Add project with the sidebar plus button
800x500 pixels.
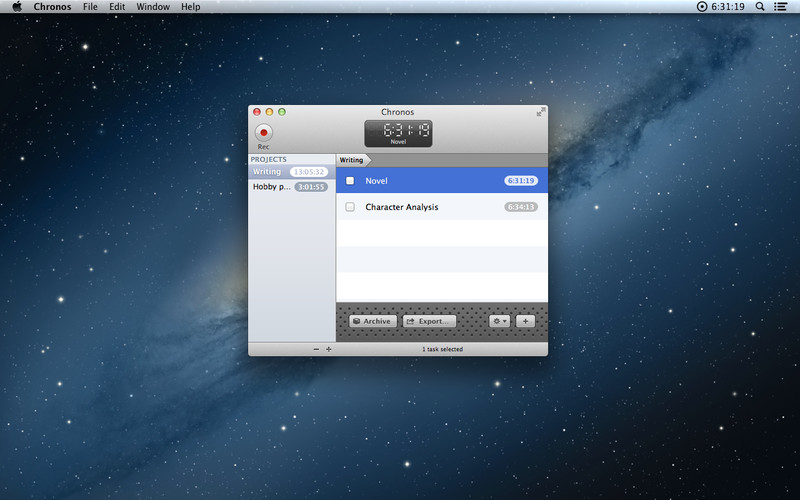(329, 349)
